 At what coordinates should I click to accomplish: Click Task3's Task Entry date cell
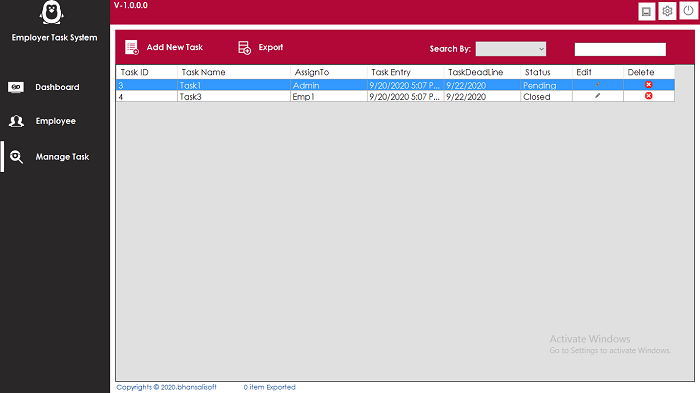[405, 96]
